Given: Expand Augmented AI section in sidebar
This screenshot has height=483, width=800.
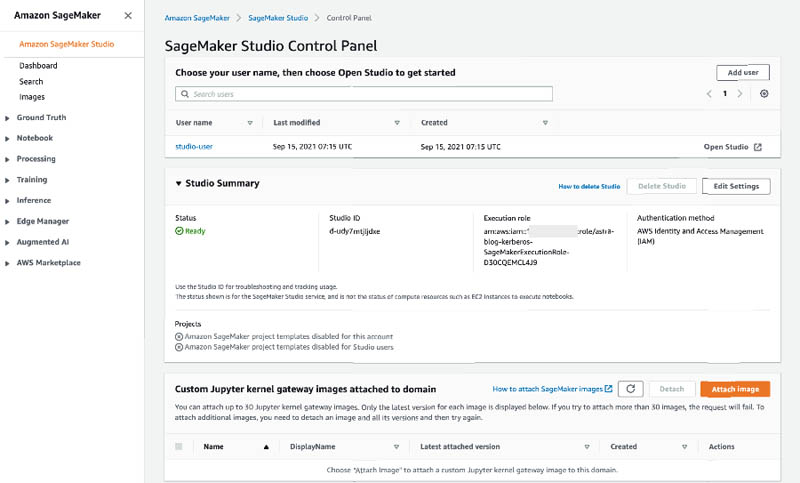Looking at the screenshot, I should coord(7,243).
